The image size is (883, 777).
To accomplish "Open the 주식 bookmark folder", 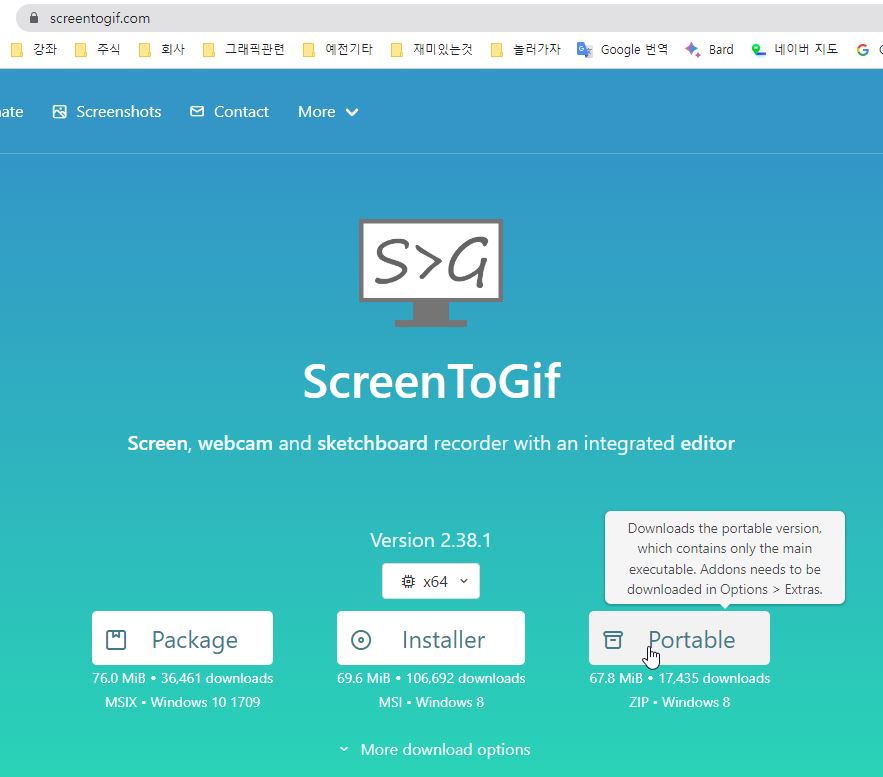I will [x=98, y=50].
